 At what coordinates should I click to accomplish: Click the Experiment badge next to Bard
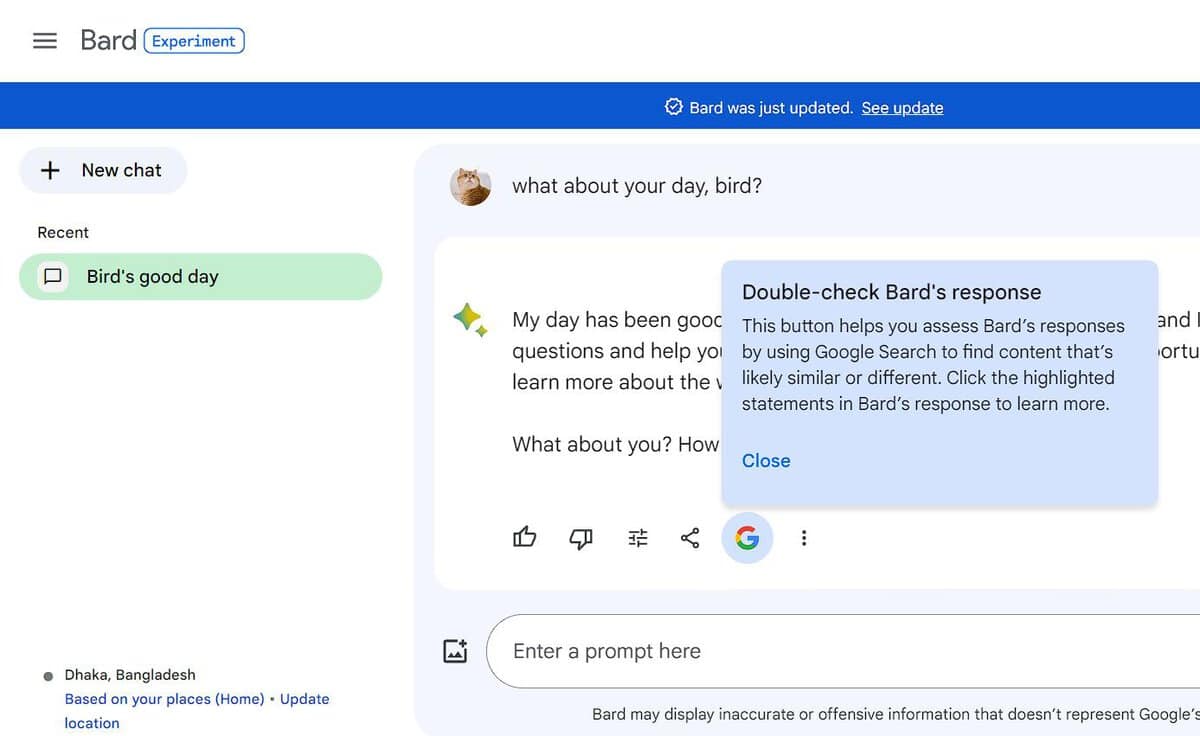194,41
